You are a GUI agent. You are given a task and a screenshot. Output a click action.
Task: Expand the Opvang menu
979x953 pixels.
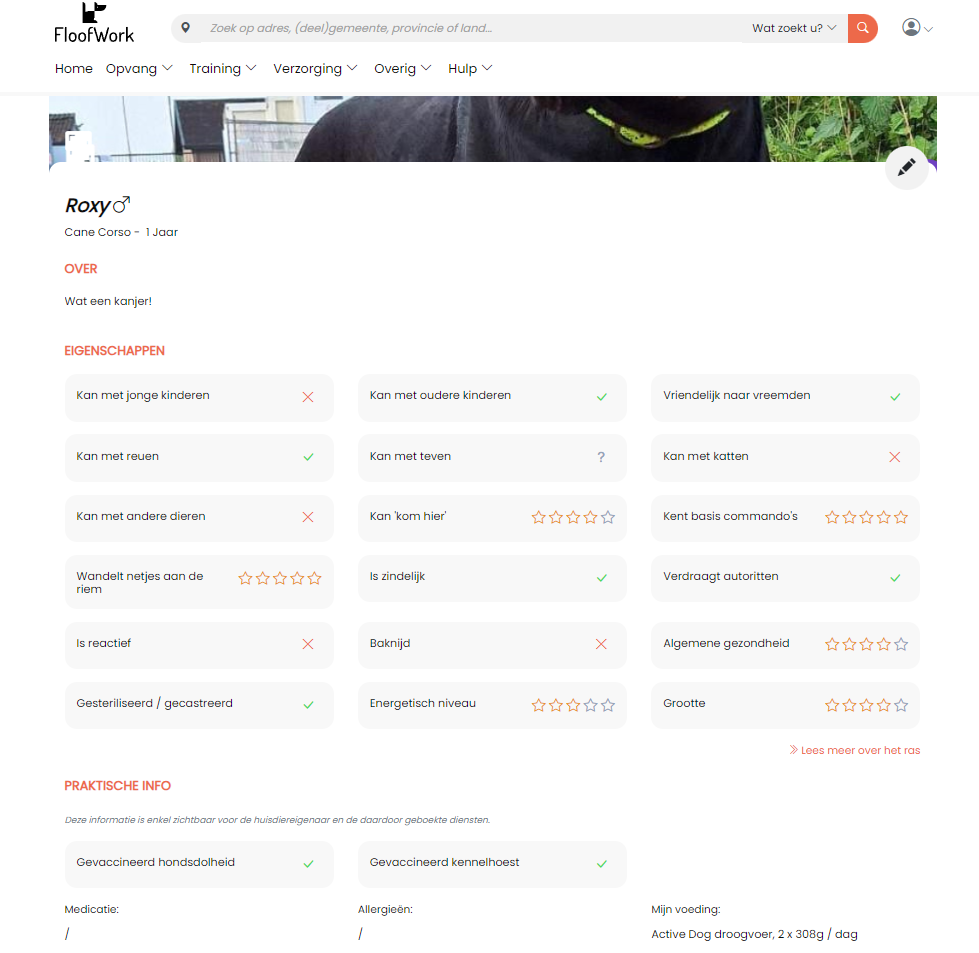click(x=139, y=69)
